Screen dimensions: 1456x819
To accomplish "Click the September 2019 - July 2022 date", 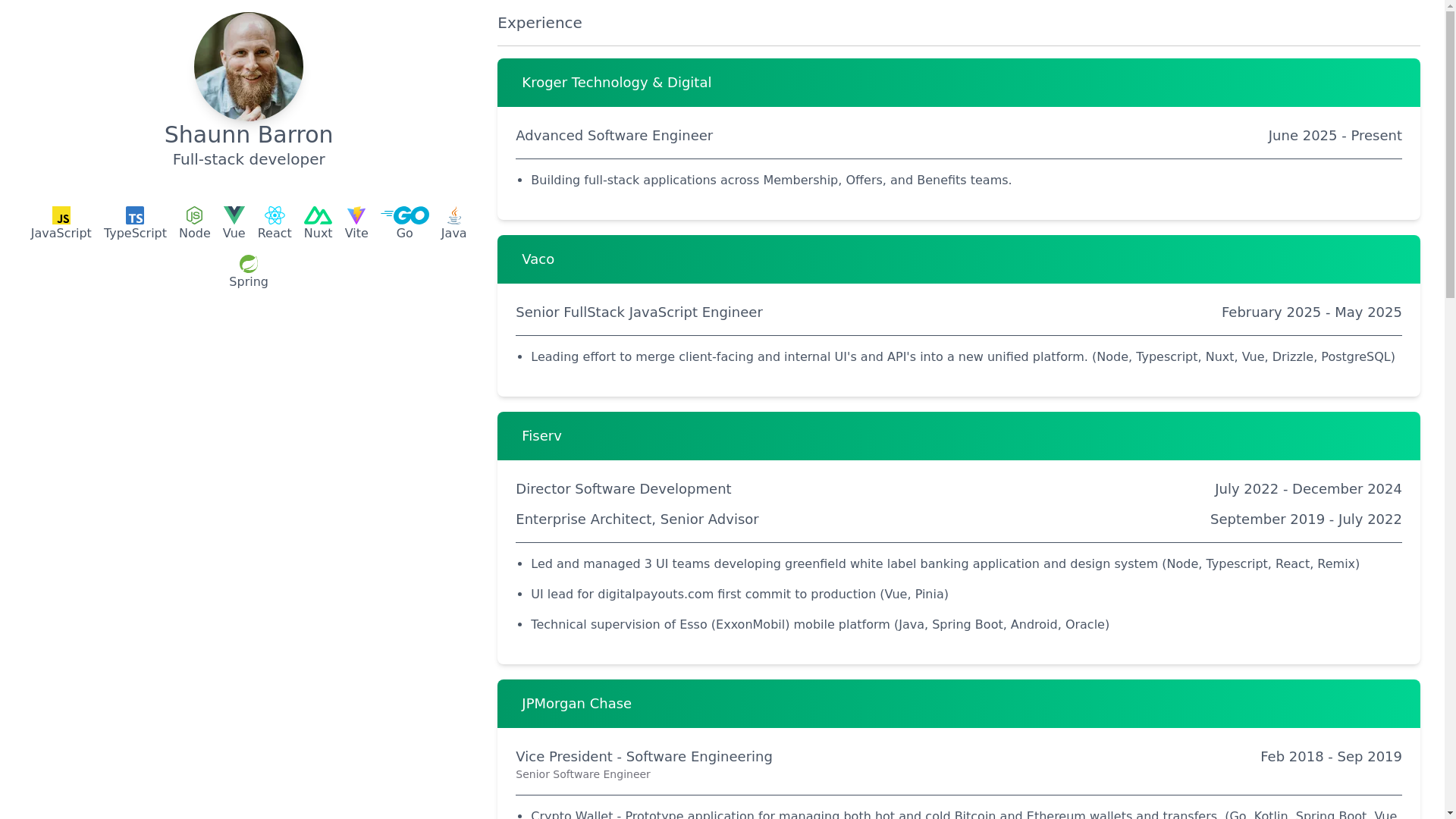I will tap(1306, 519).
